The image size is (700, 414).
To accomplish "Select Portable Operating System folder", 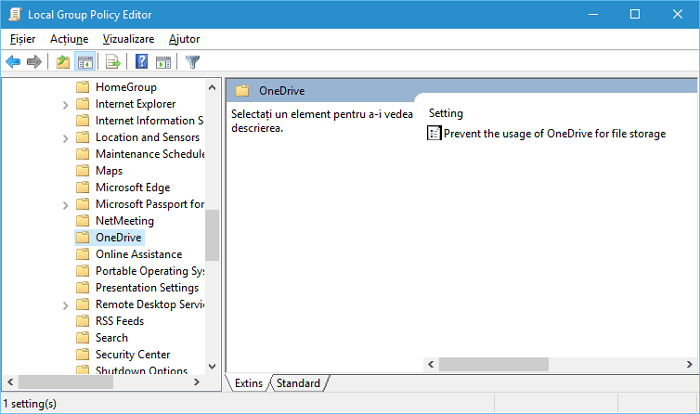I will click(x=150, y=271).
